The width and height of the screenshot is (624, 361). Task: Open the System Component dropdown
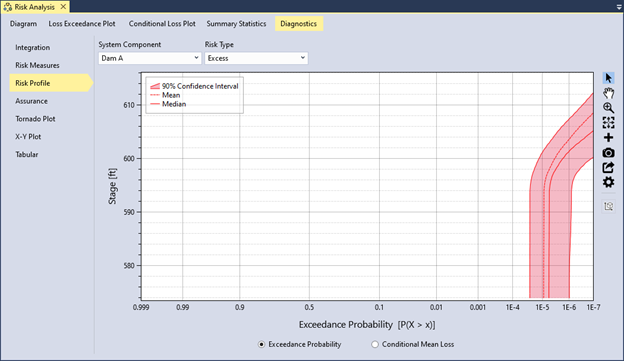pyautogui.click(x=150, y=58)
